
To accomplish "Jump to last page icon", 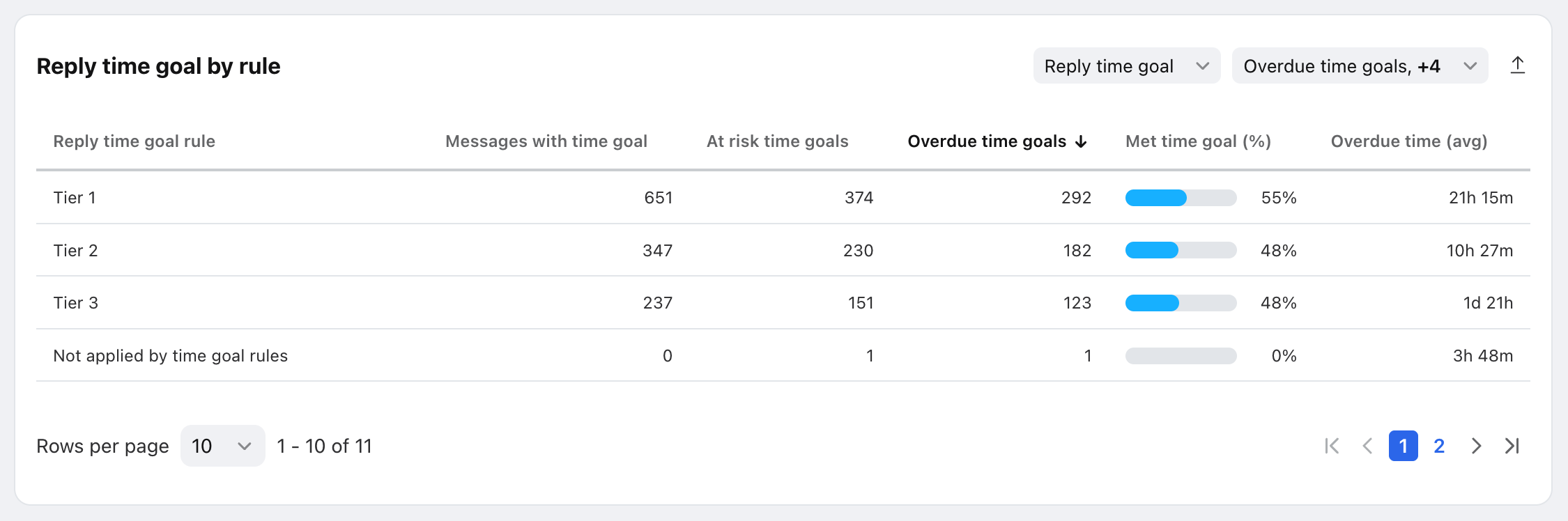I will [x=1512, y=446].
